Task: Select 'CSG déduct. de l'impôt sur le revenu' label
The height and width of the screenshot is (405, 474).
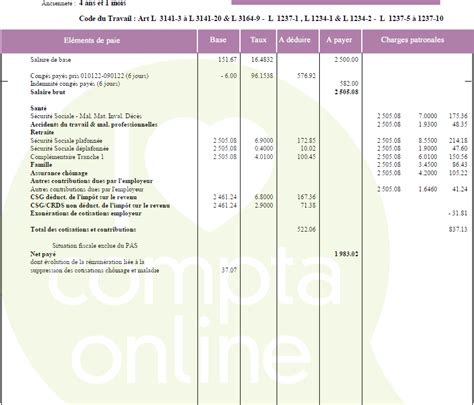Action: click(84, 197)
